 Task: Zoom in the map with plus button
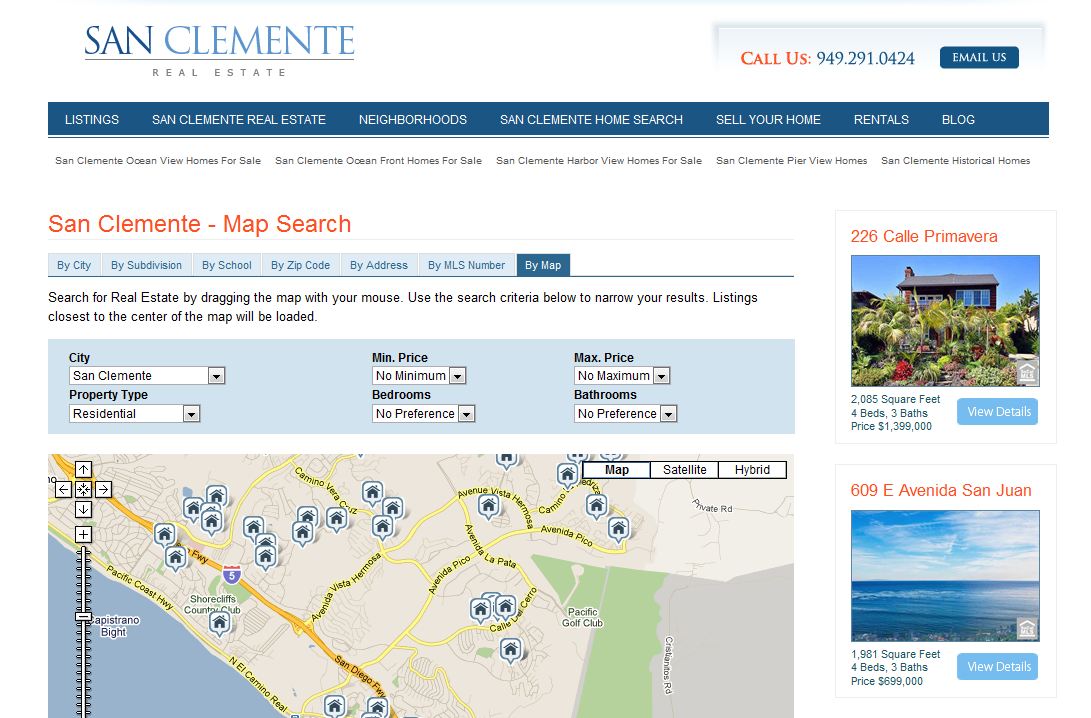[83, 534]
